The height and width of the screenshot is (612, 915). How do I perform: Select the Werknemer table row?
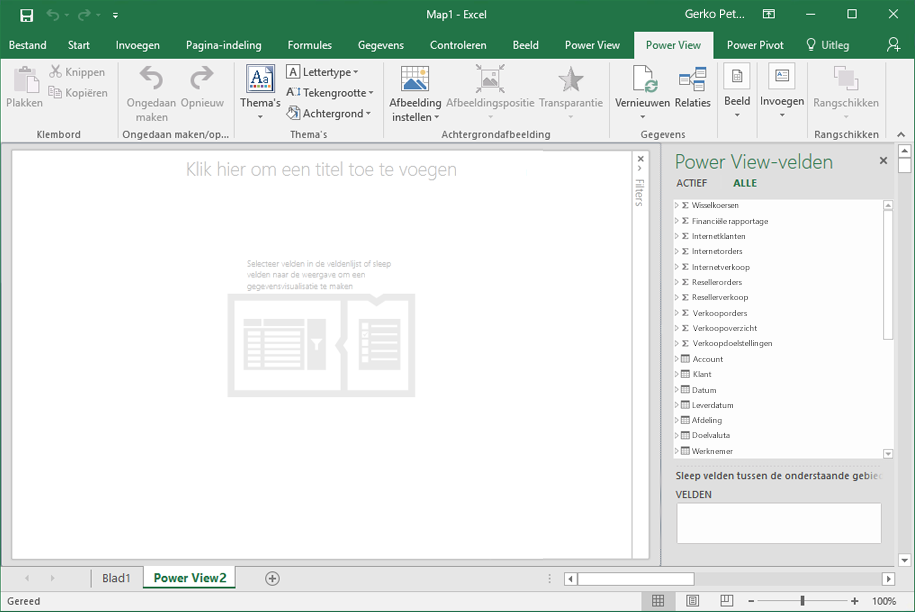pos(778,451)
